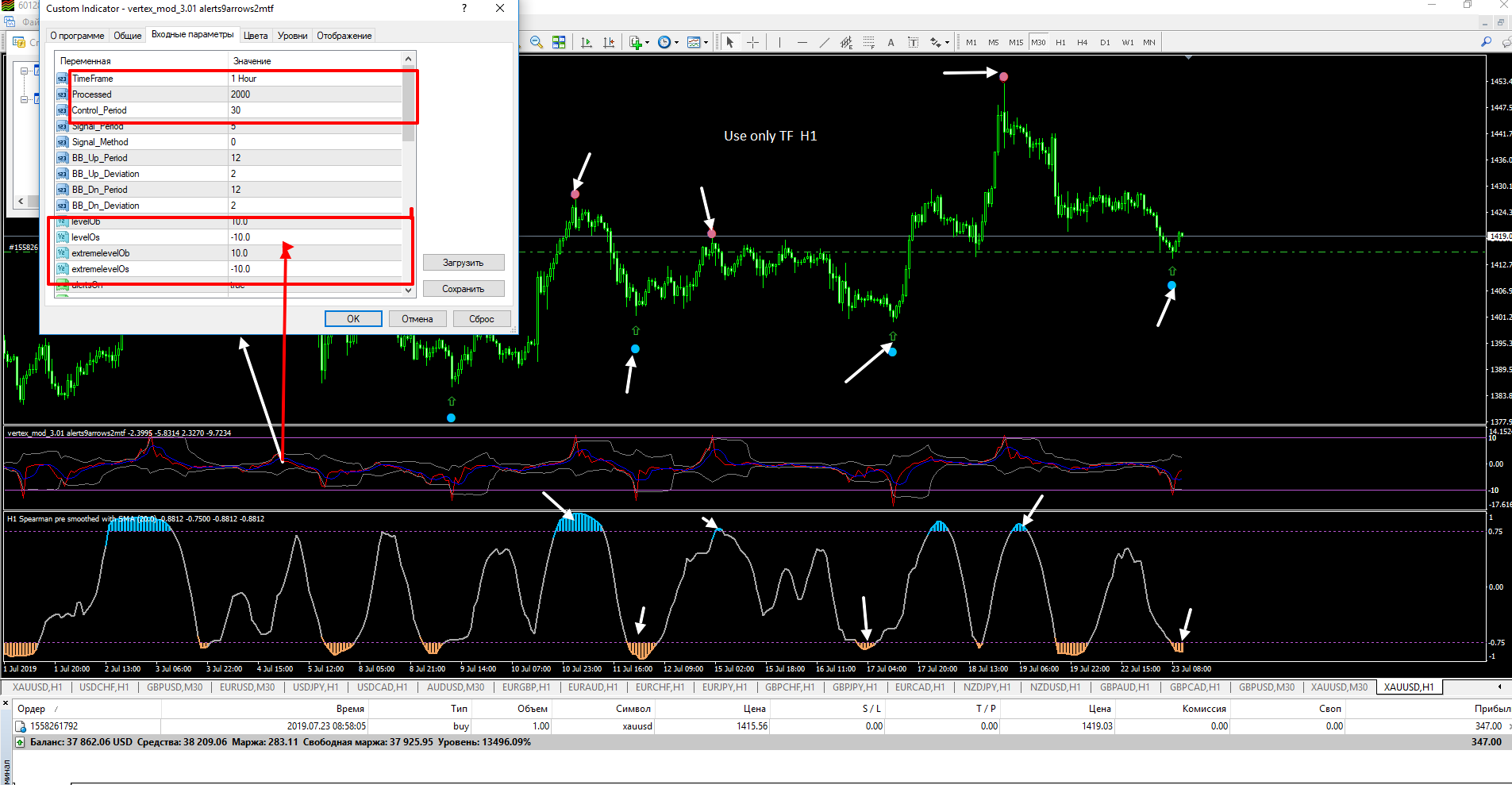
Task: Open the 'Отображение' tab
Action: coord(344,36)
